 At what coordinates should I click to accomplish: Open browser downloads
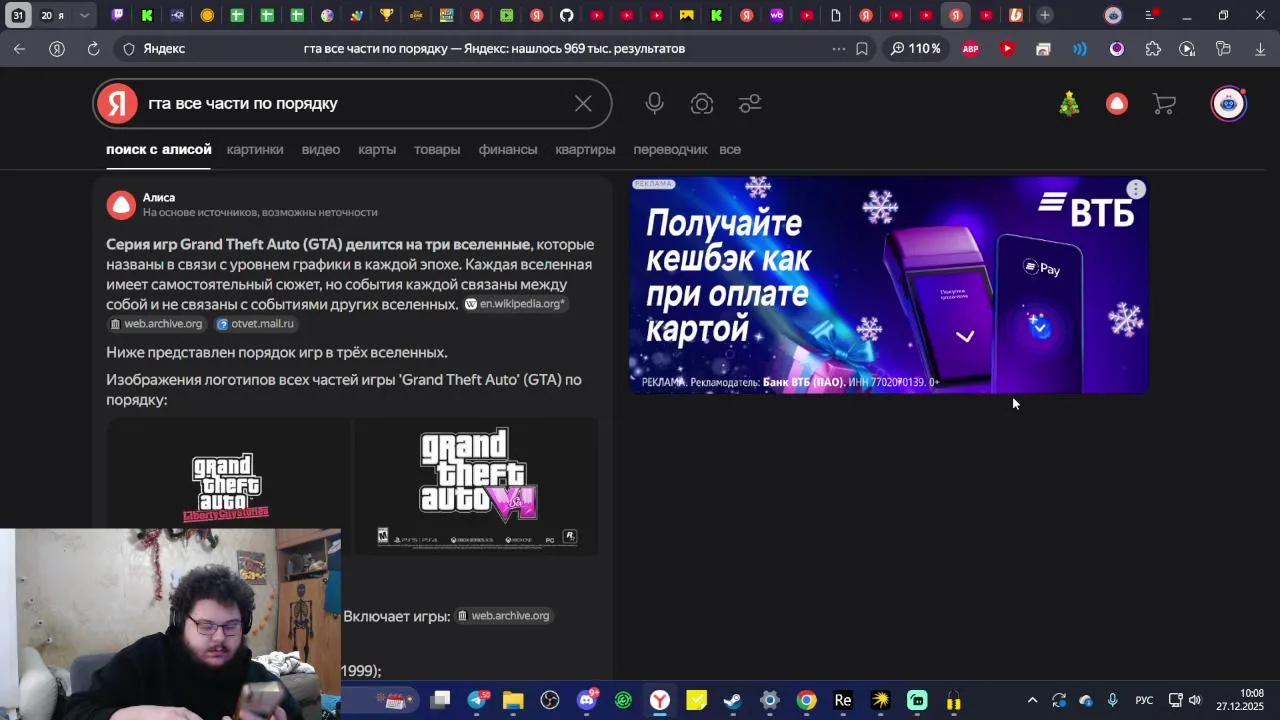1260,49
